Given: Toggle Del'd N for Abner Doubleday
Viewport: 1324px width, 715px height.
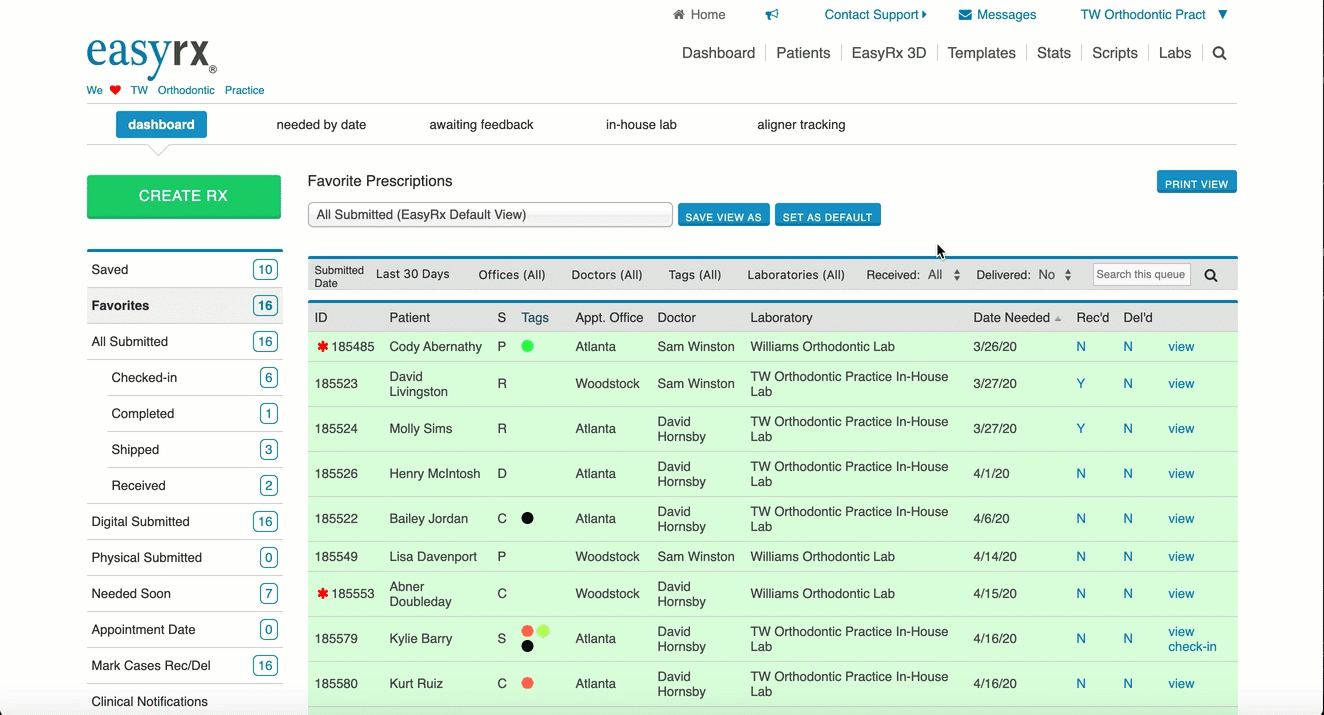Looking at the screenshot, I should [1128, 594].
